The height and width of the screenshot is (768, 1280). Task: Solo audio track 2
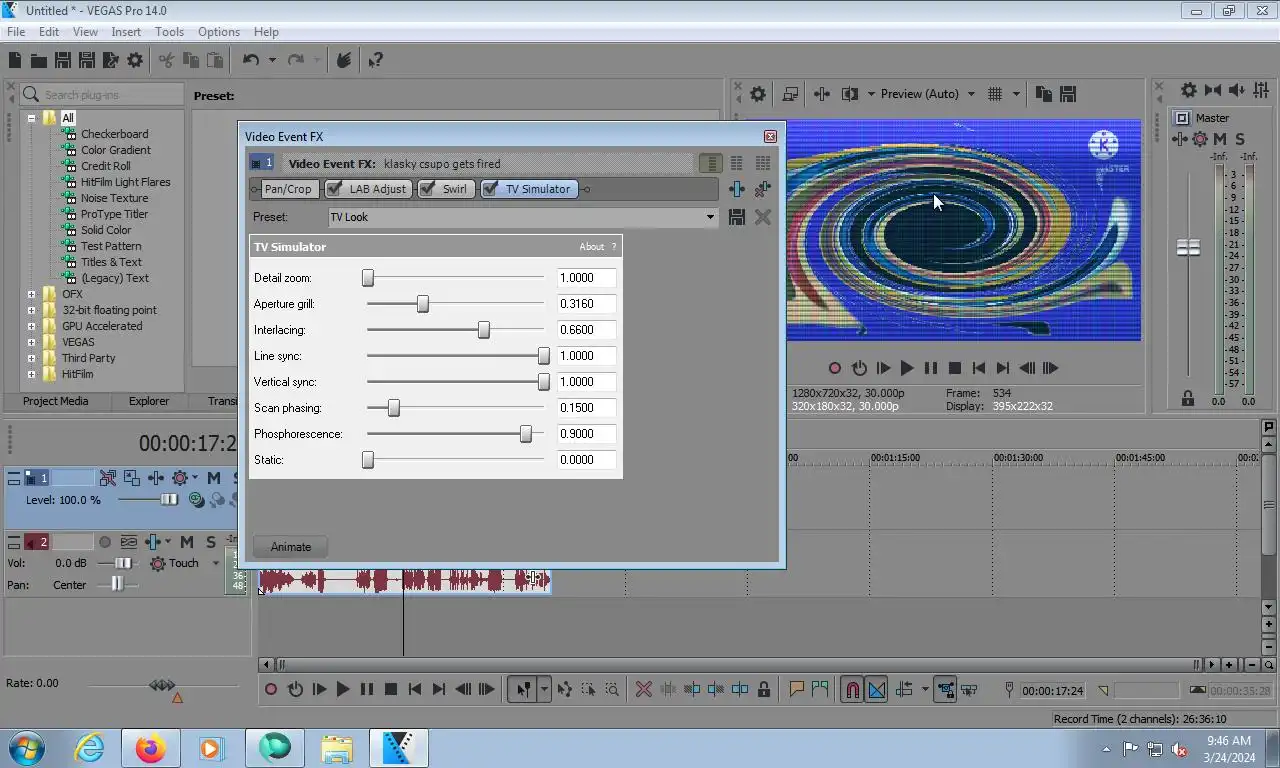[x=211, y=542]
